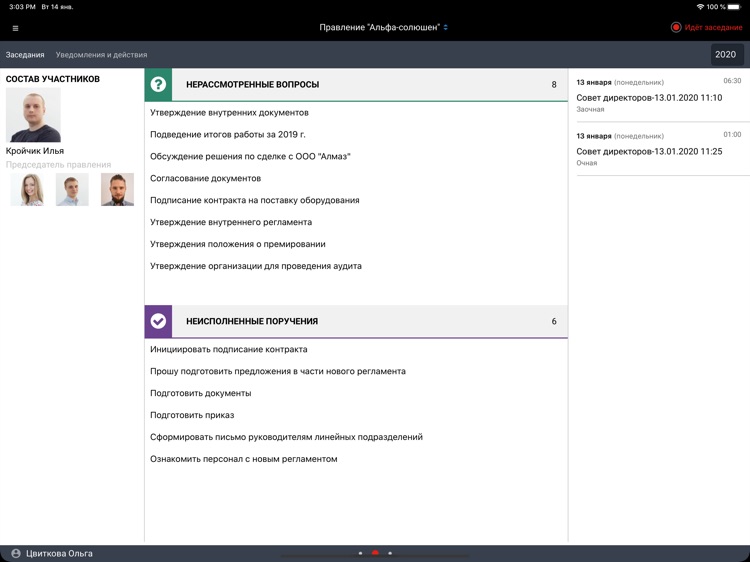This screenshot has height=562, width=750.
Task: Open Утверждения положения о премировании
Action: pyautogui.click(x=238, y=244)
